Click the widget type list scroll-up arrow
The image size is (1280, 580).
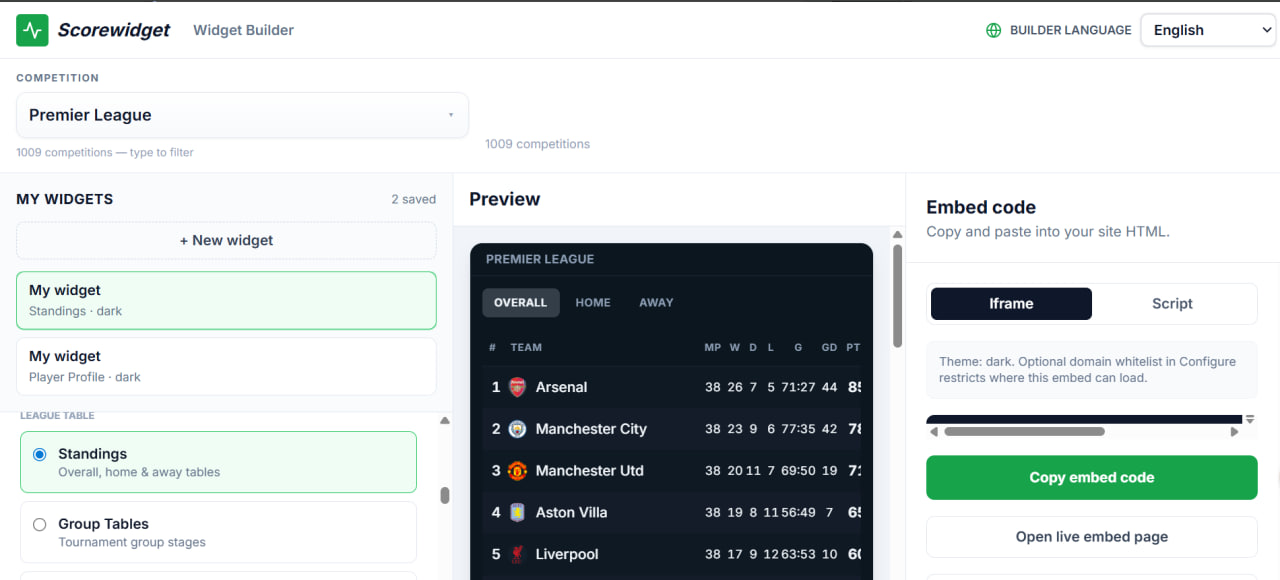point(445,421)
